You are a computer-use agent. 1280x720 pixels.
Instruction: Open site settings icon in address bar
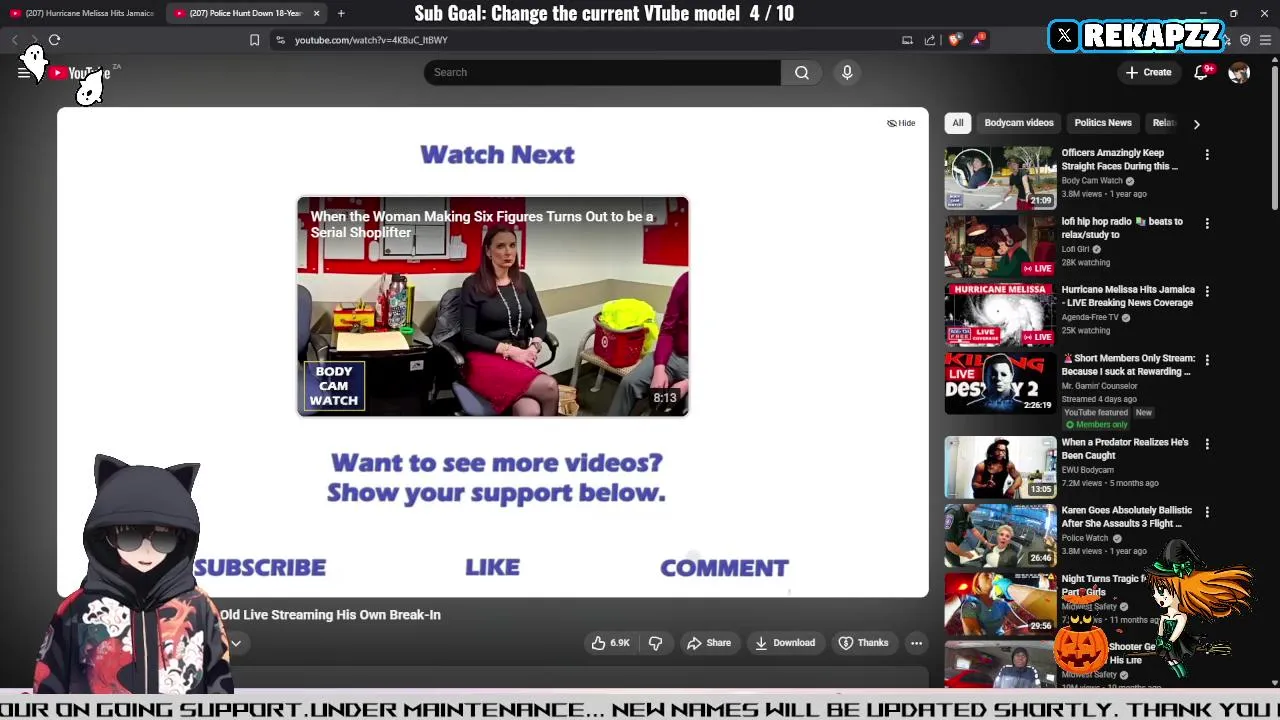click(281, 40)
